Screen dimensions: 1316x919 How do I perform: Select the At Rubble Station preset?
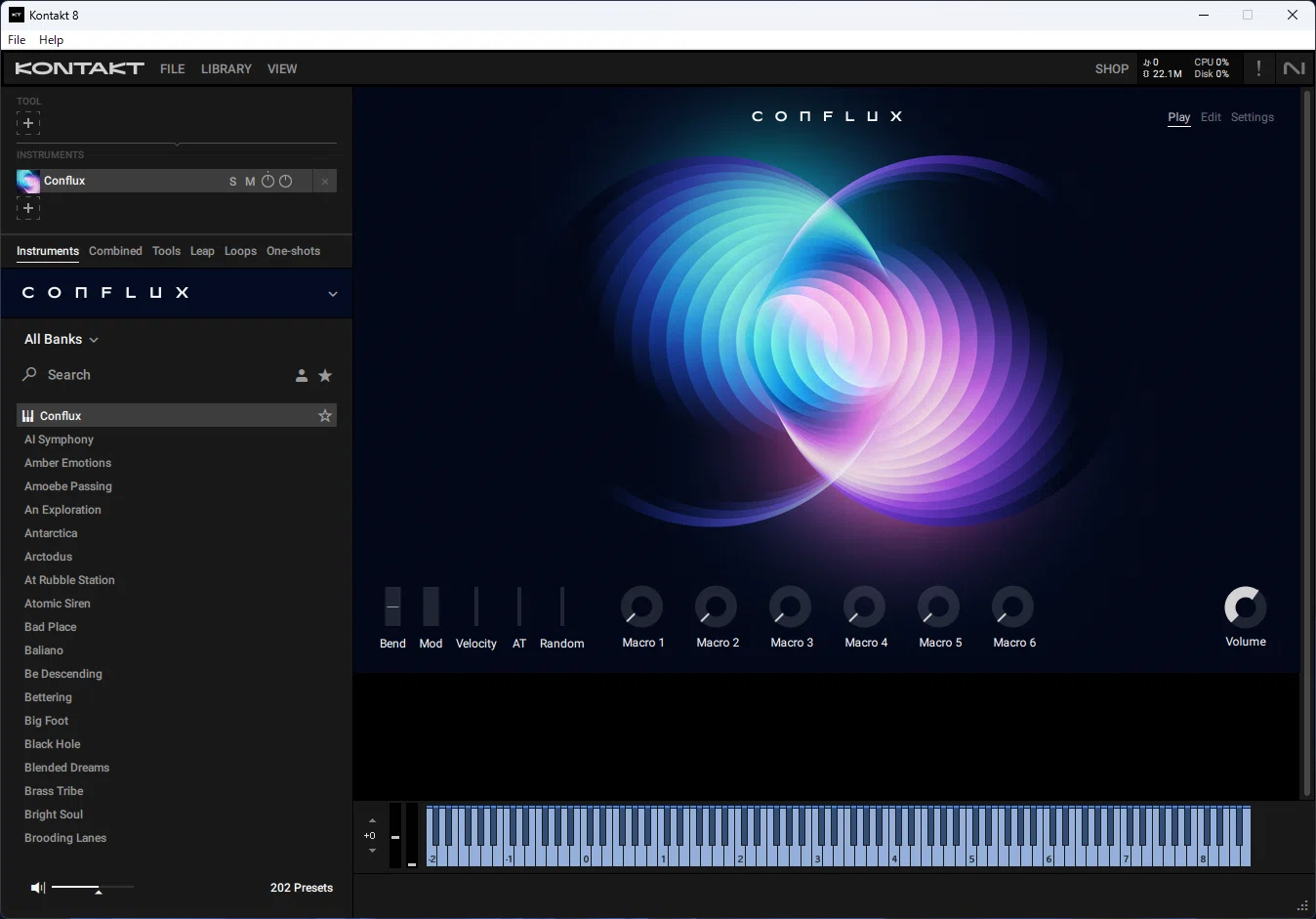[69, 580]
